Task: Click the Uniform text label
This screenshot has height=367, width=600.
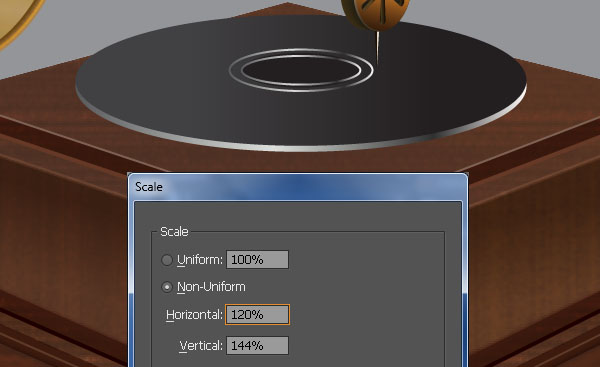Action: click(200, 260)
